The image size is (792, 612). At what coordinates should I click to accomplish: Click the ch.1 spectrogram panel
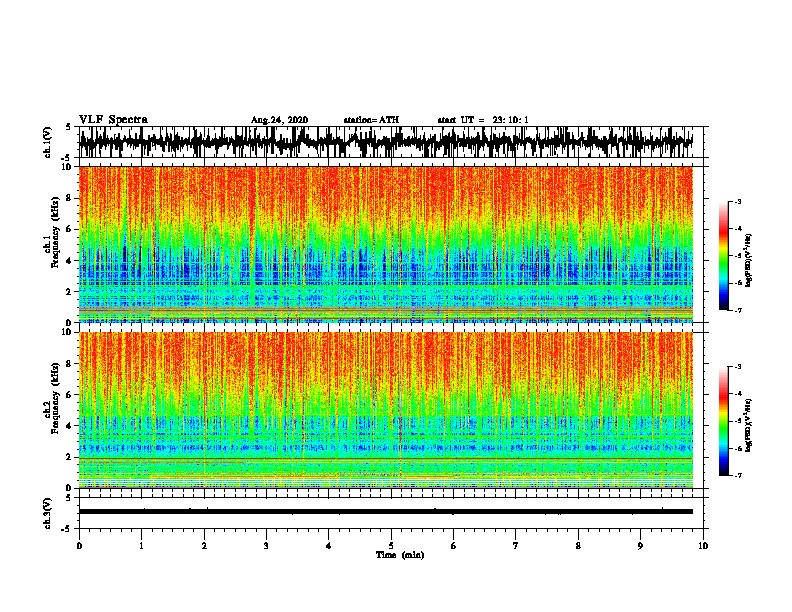click(385, 244)
